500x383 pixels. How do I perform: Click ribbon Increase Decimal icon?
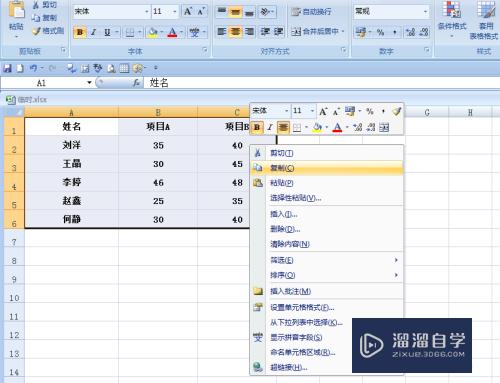tap(410, 32)
